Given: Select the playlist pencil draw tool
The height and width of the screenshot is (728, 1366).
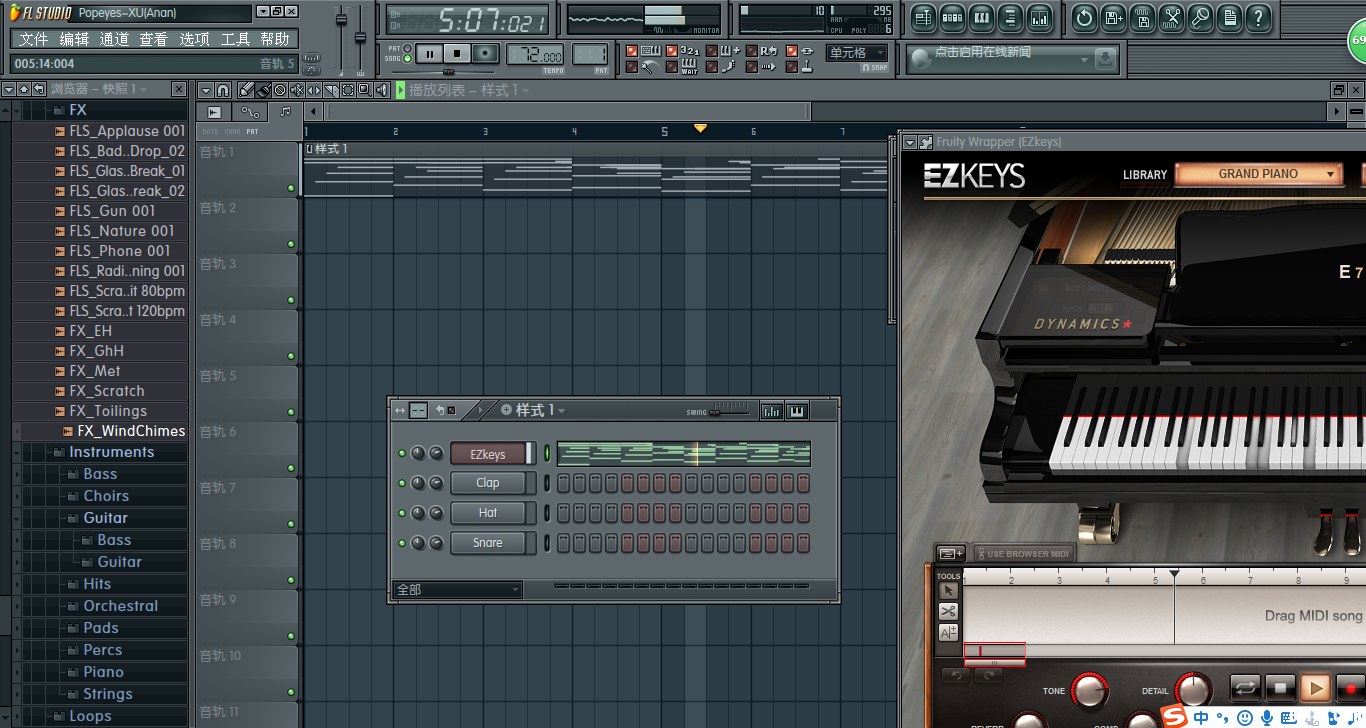Looking at the screenshot, I should click(247, 90).
